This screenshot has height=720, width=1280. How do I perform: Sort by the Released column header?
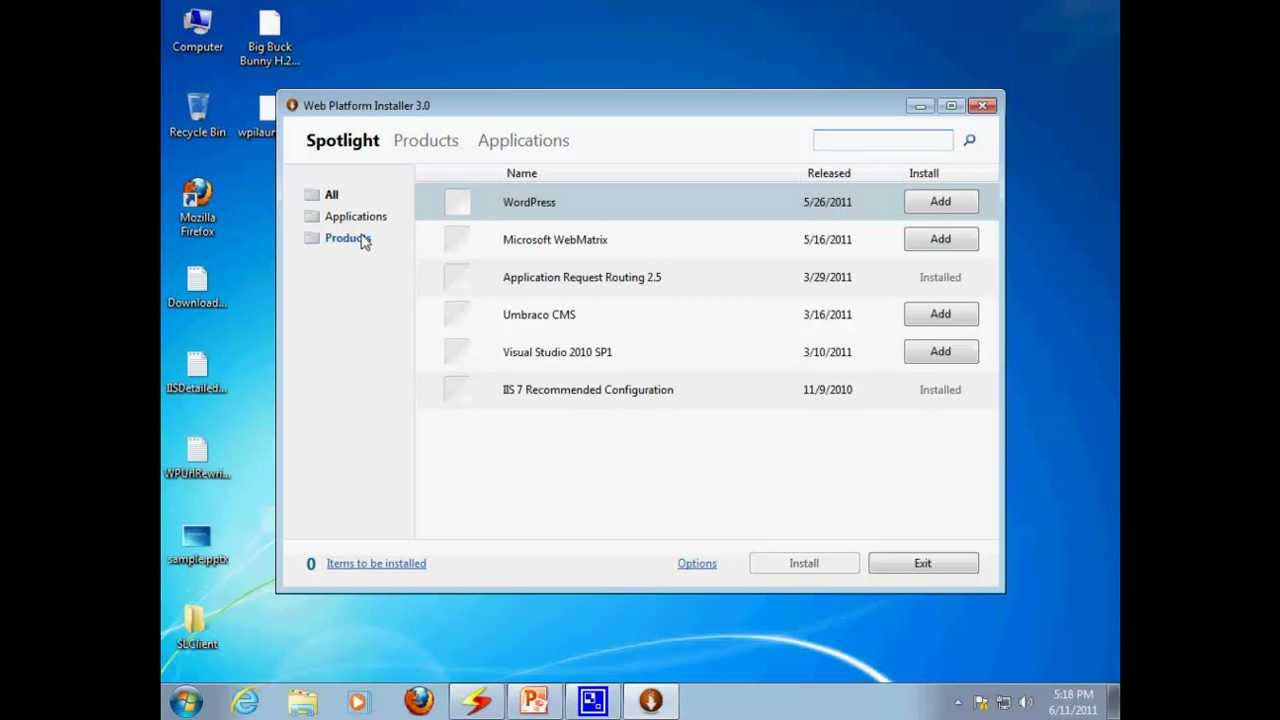(x=829, y=174)
